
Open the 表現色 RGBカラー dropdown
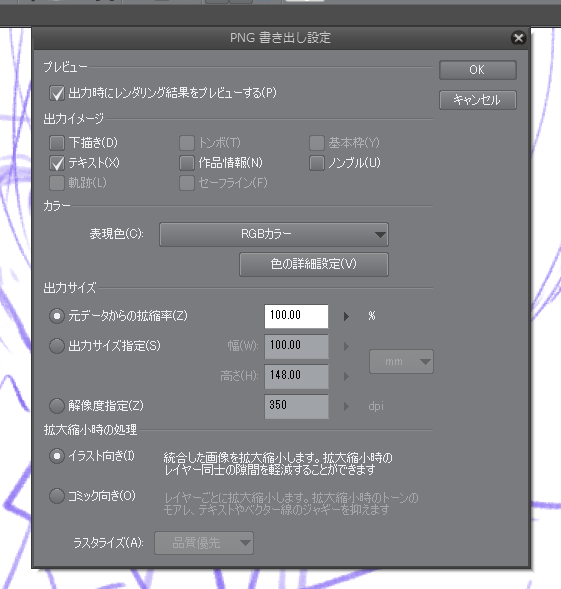click(x=274, y=234)
